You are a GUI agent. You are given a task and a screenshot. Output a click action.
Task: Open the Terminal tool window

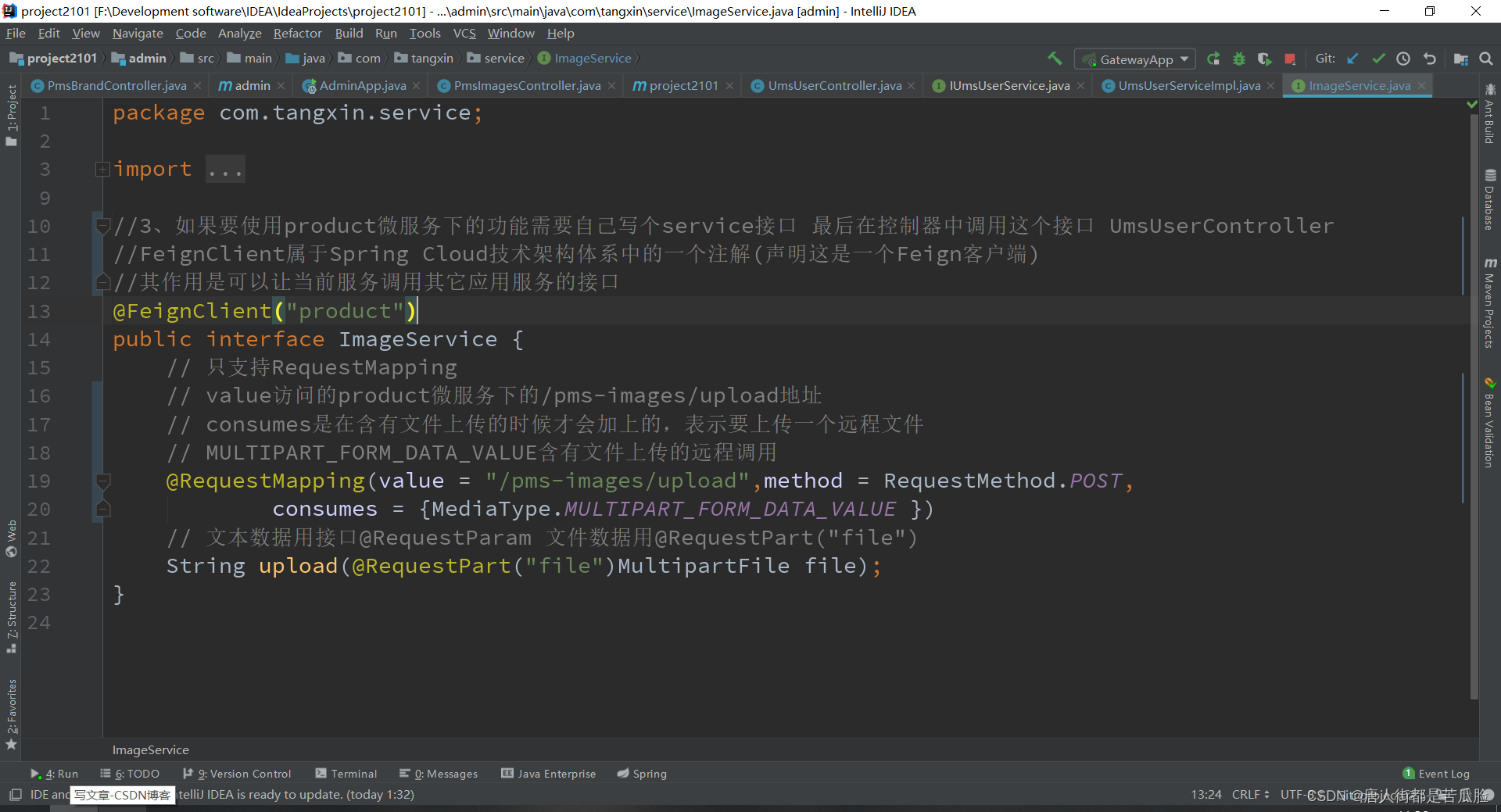346,774
